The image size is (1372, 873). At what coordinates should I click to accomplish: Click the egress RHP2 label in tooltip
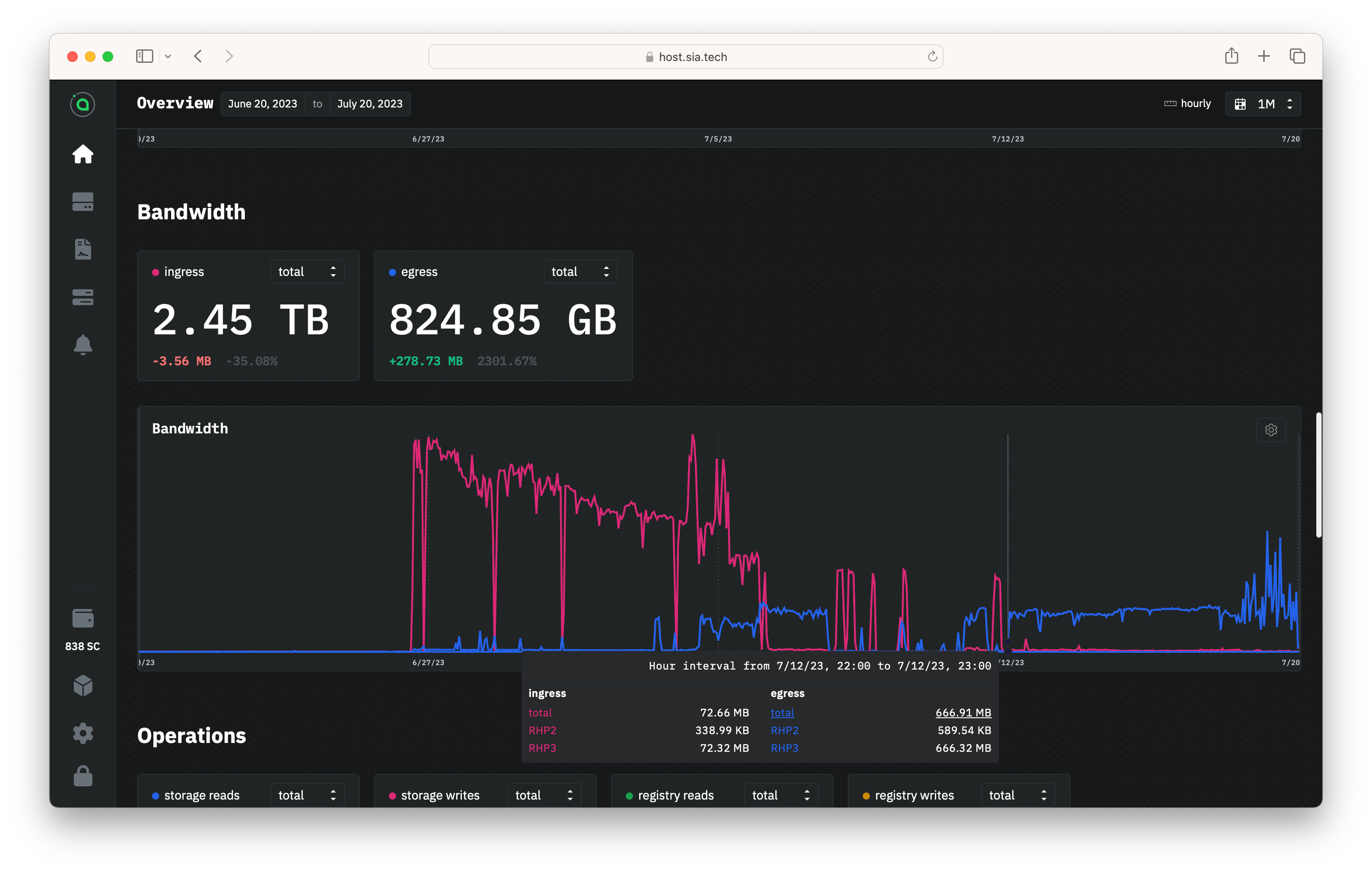[785, 731]
